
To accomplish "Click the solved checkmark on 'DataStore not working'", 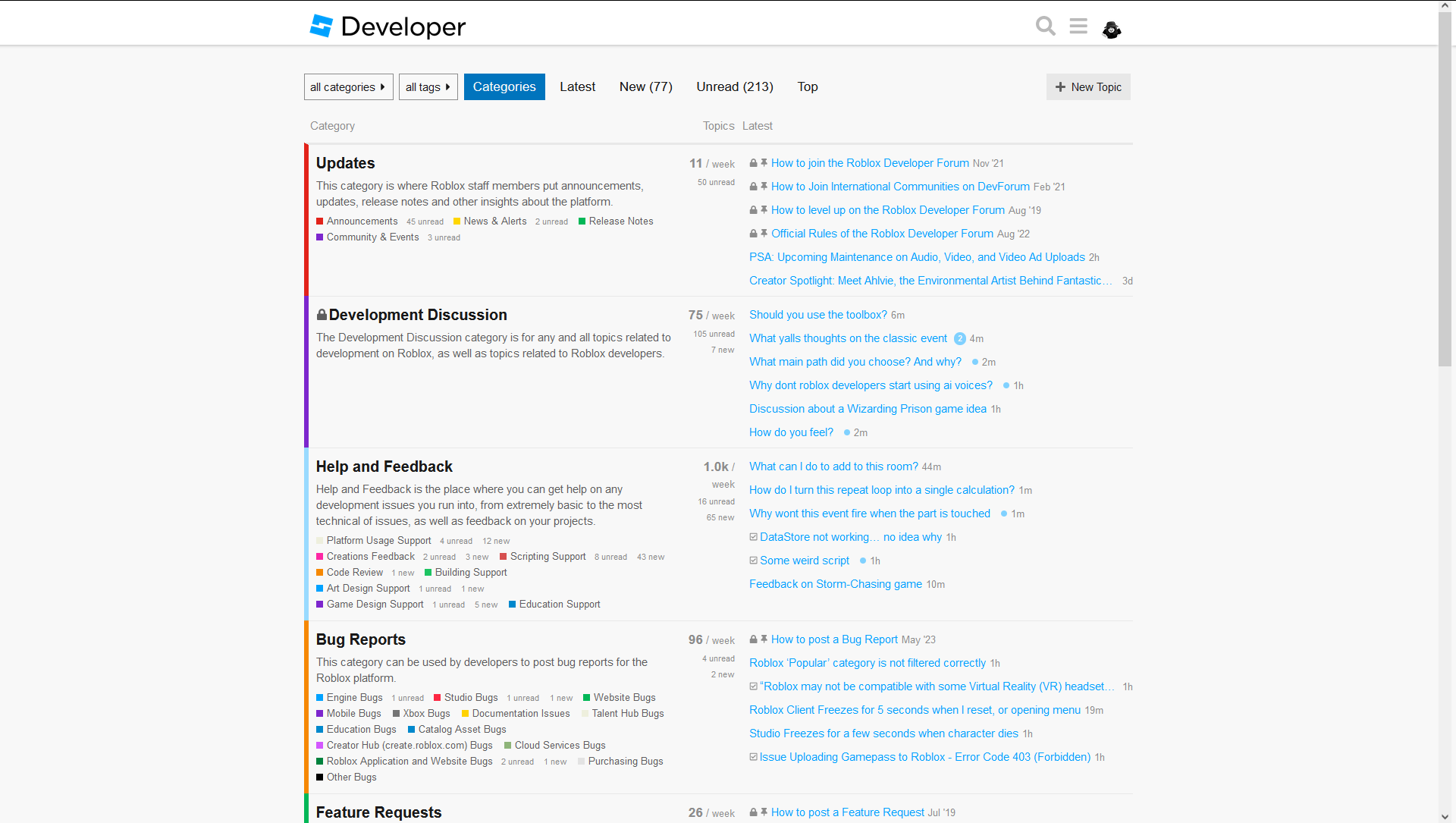I will [x=753, y=536].
